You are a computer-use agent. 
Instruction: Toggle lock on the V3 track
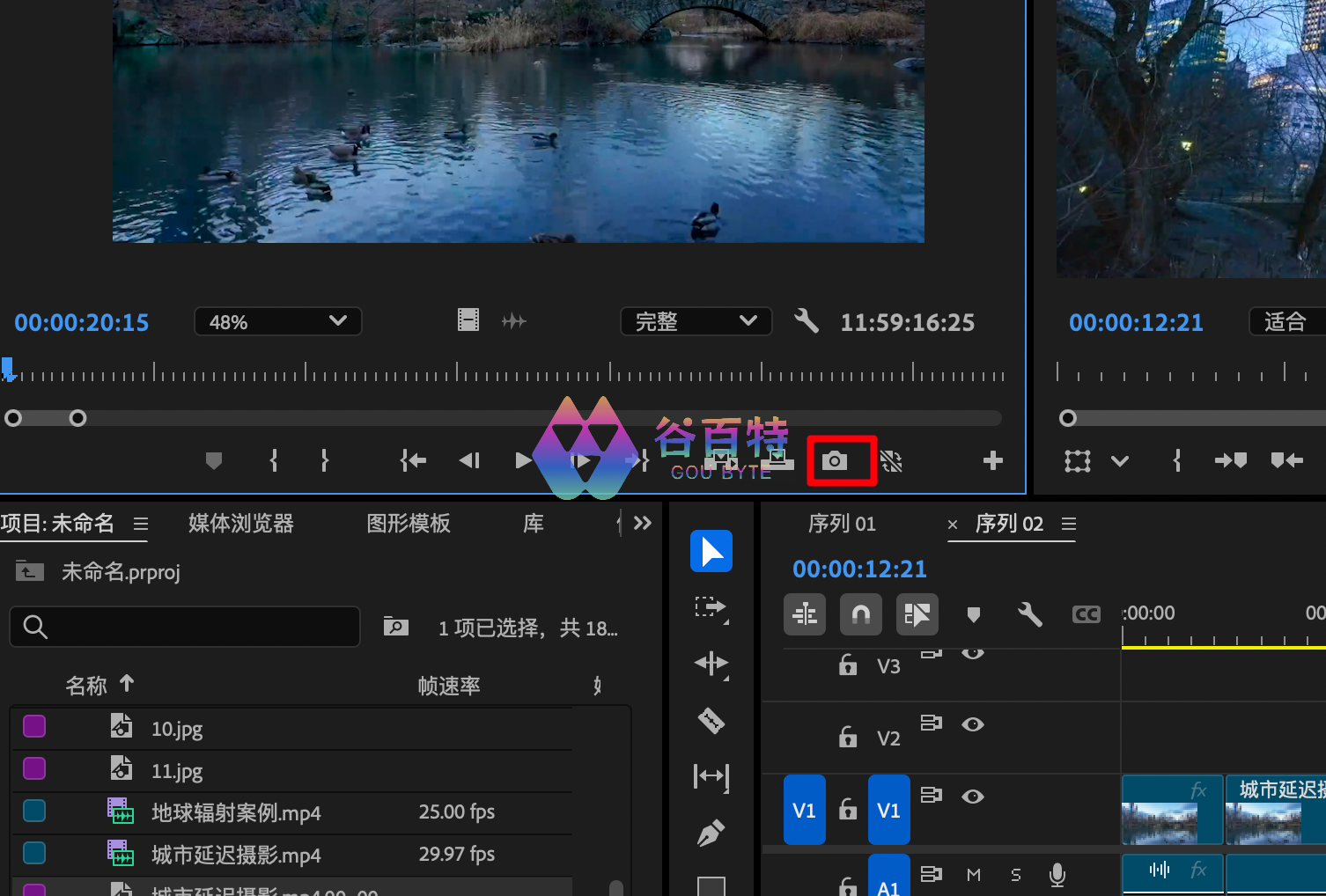click(847, 665)
